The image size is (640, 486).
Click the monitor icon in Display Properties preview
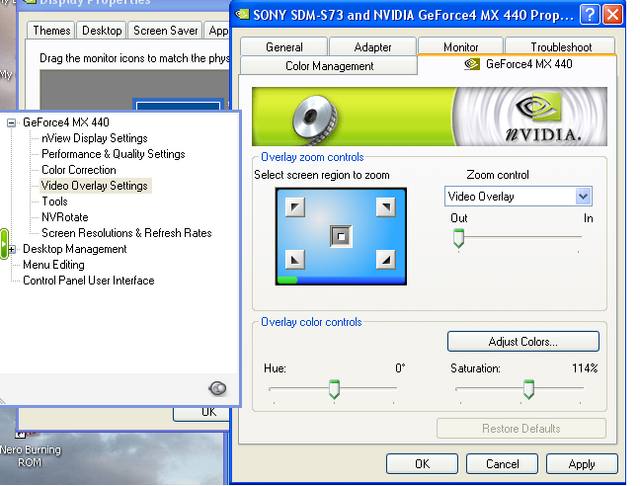click(178, 104)
